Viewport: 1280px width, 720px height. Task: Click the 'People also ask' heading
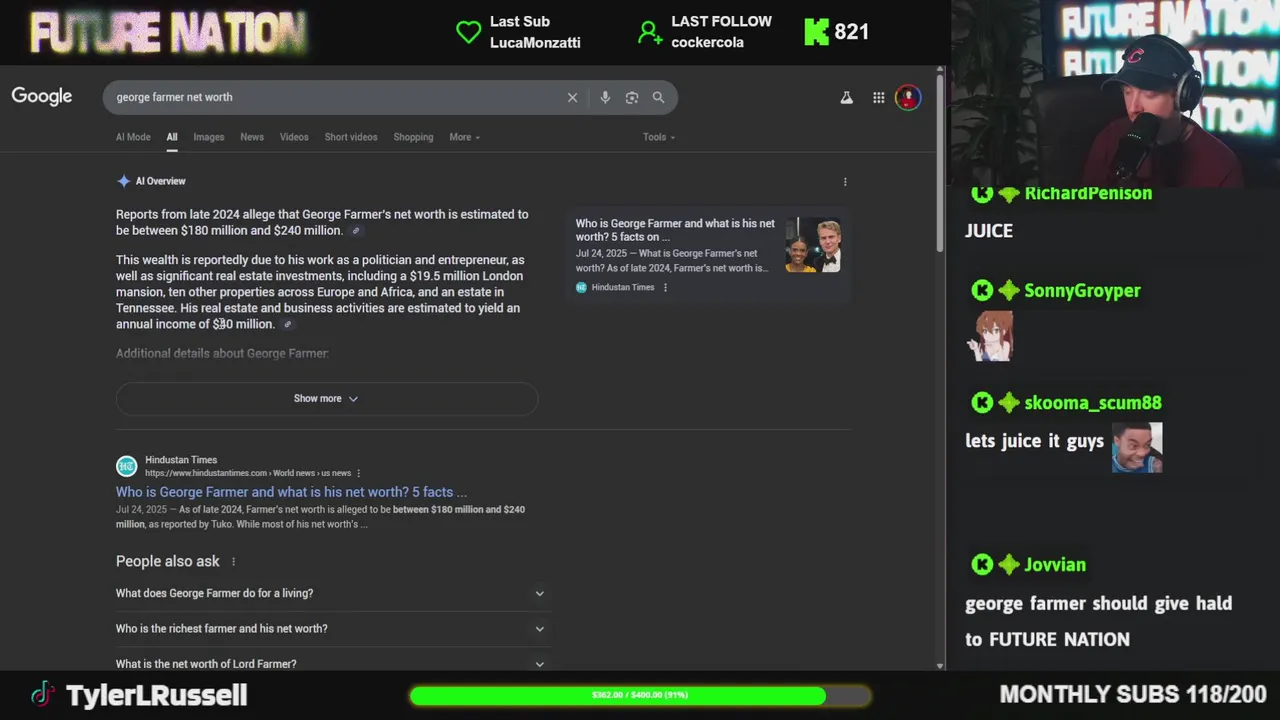pos(168,562)
